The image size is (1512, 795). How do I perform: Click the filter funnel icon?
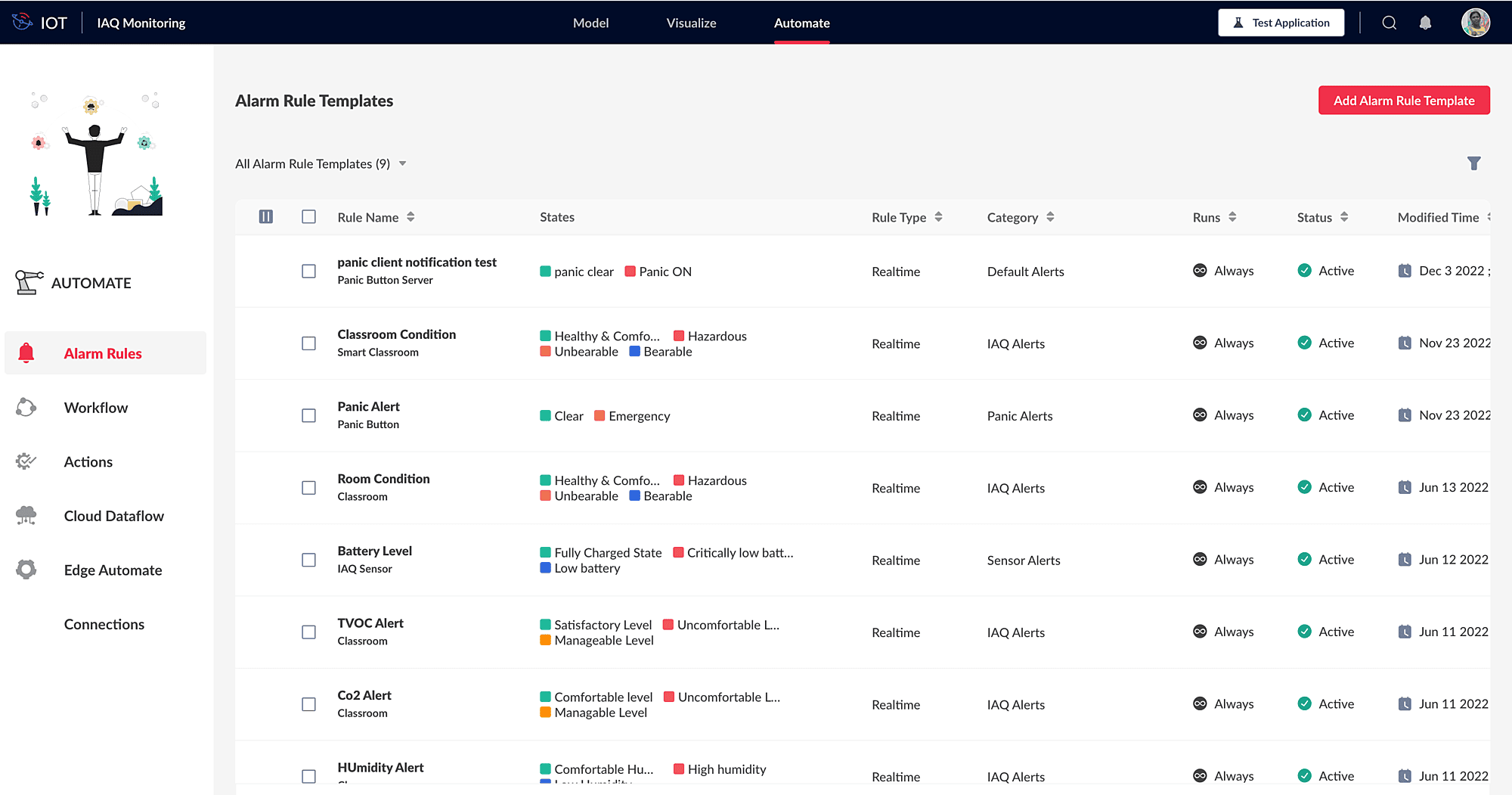coord(1473,163)
